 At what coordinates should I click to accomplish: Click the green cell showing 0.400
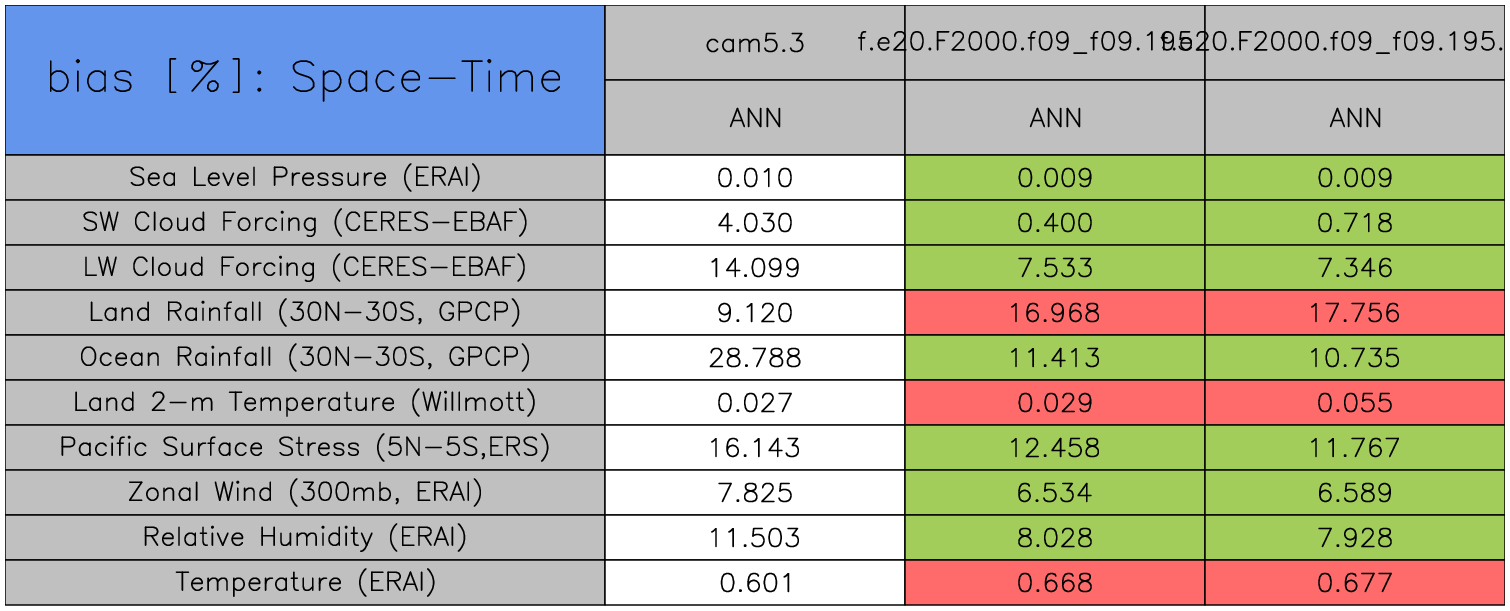[1055, 223]
